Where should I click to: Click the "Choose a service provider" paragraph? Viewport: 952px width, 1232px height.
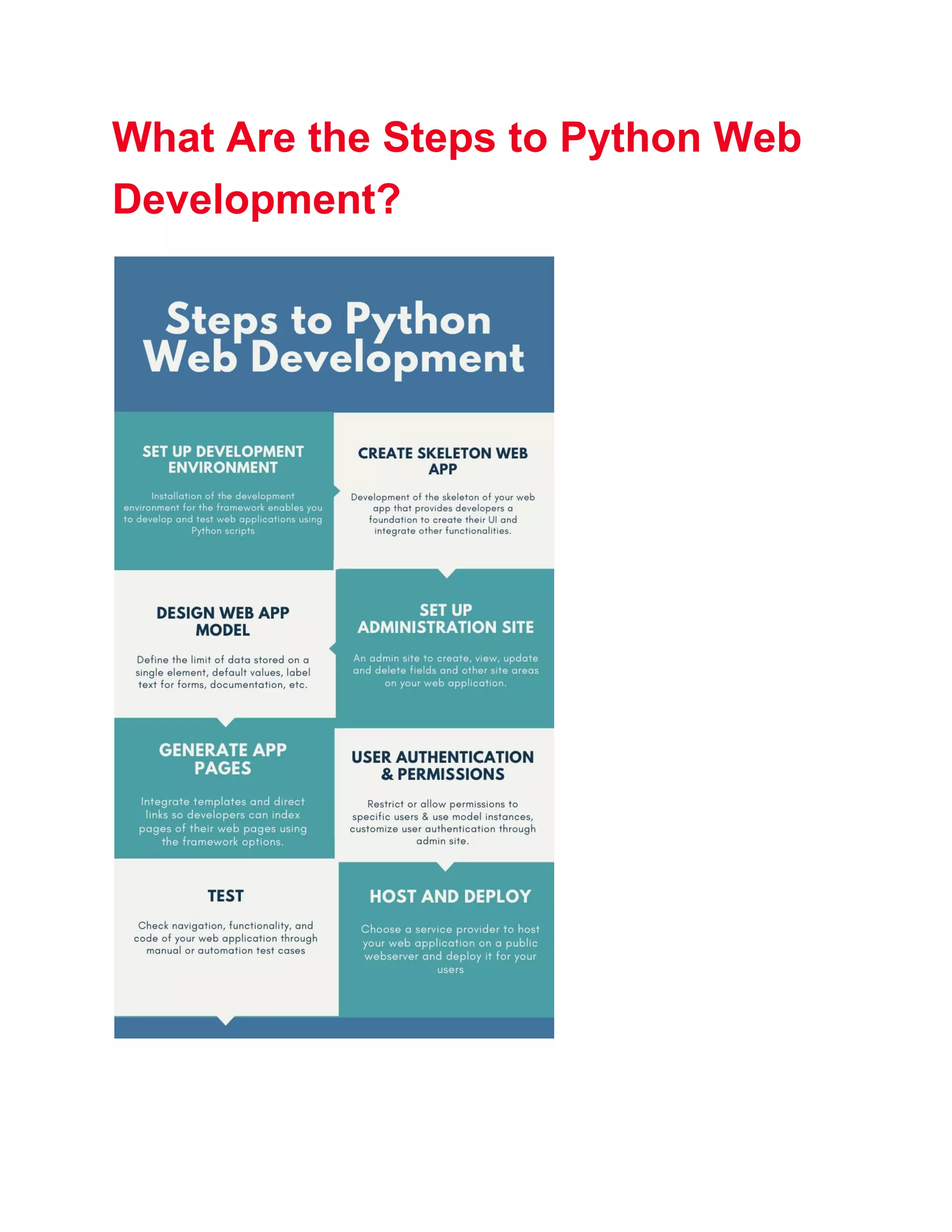[x=450, y=949]
